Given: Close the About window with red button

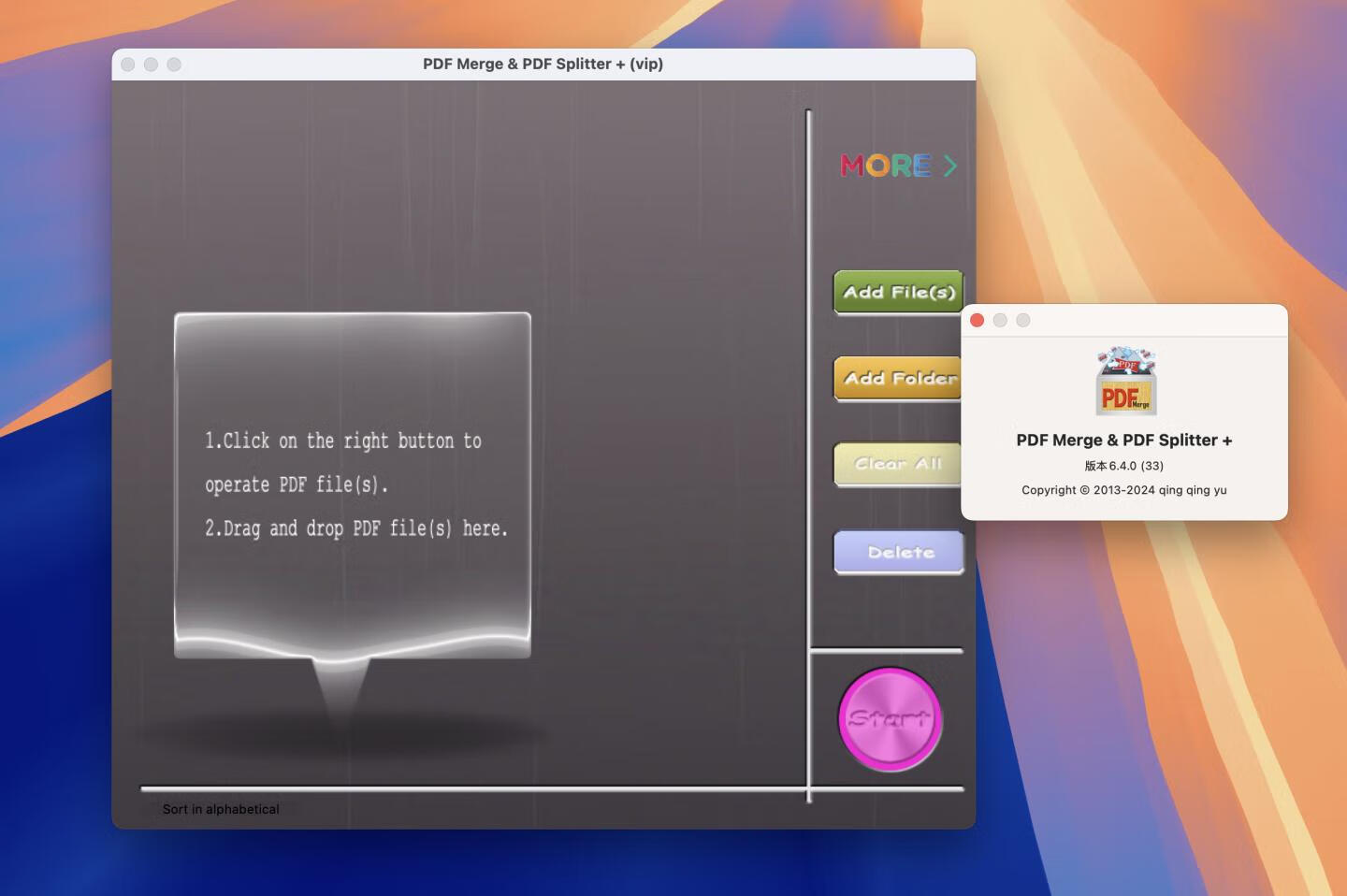Looking at the screenshot, I should tap(978, 320).
